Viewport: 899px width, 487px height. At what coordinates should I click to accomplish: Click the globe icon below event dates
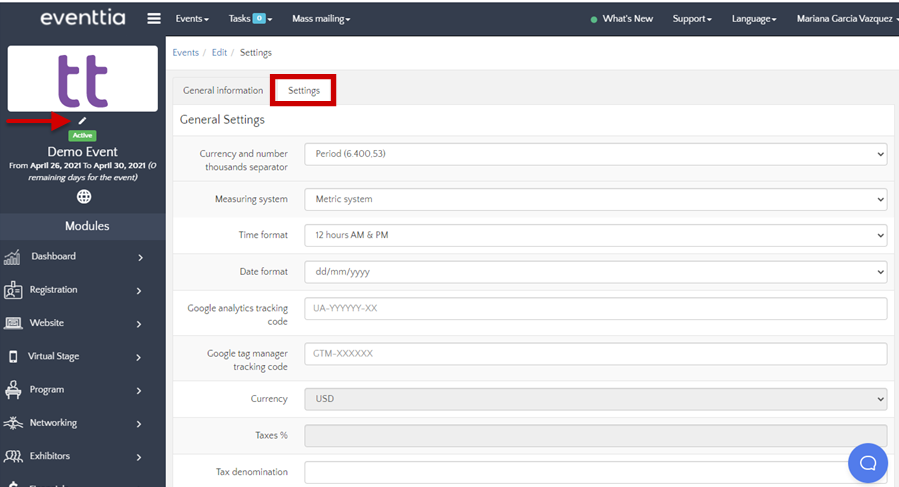tap(83, 197)
